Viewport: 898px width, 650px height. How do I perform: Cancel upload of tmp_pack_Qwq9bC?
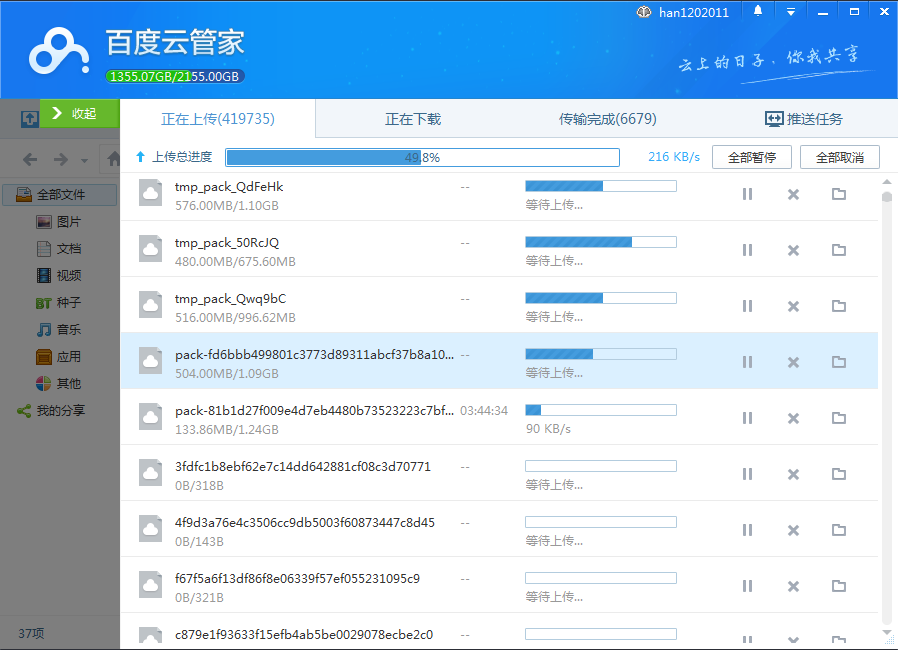(793, 306)
